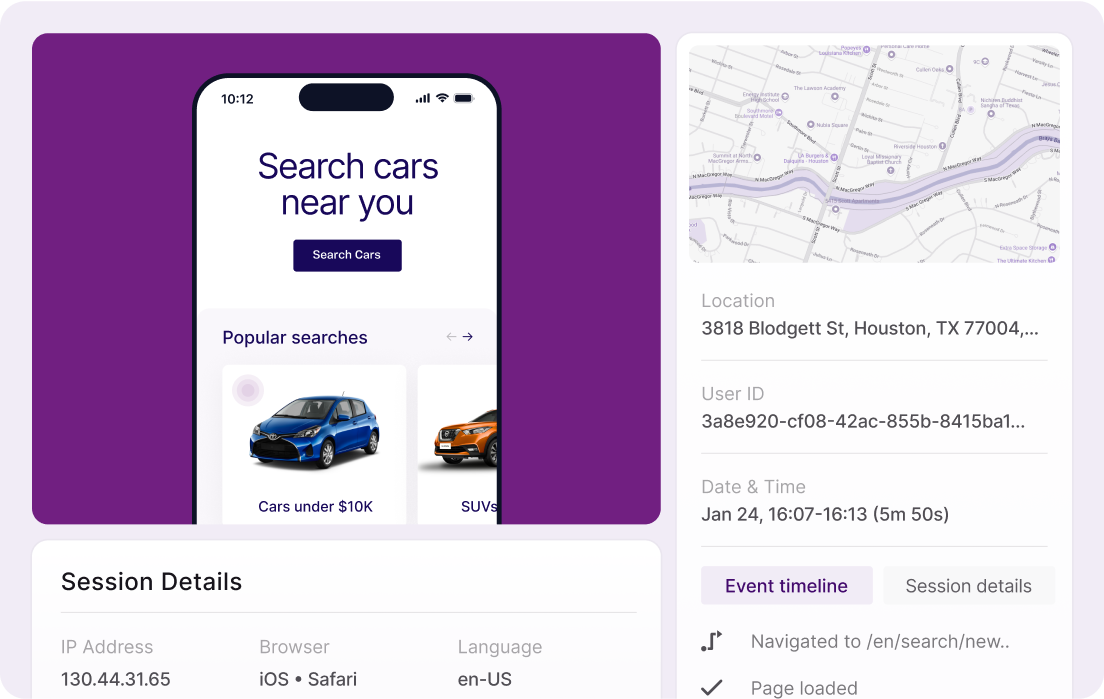Click the tap indicator circle on car card
The height and width of the screenshot is (699, 1104).
click(248, 390)
